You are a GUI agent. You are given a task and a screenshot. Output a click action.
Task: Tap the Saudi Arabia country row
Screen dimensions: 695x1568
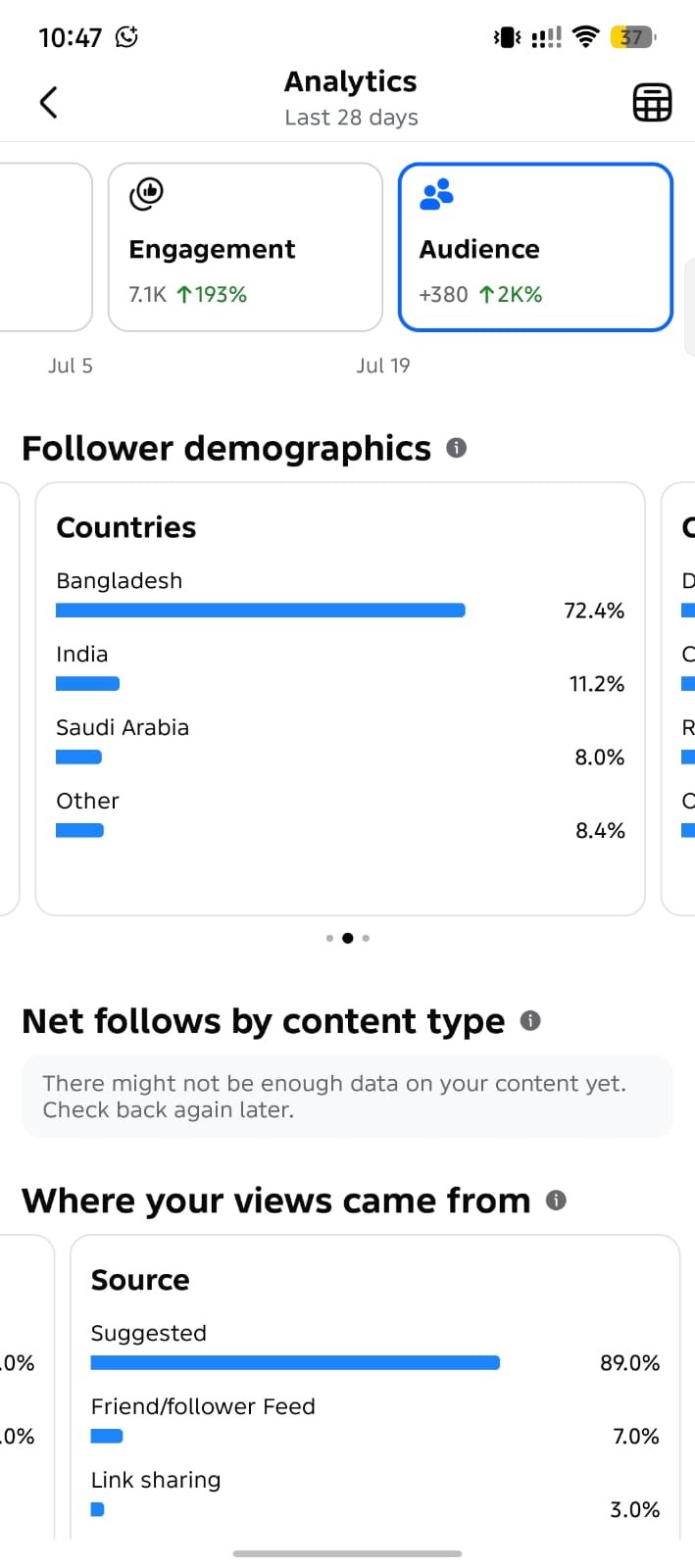(x=340, y=743)
